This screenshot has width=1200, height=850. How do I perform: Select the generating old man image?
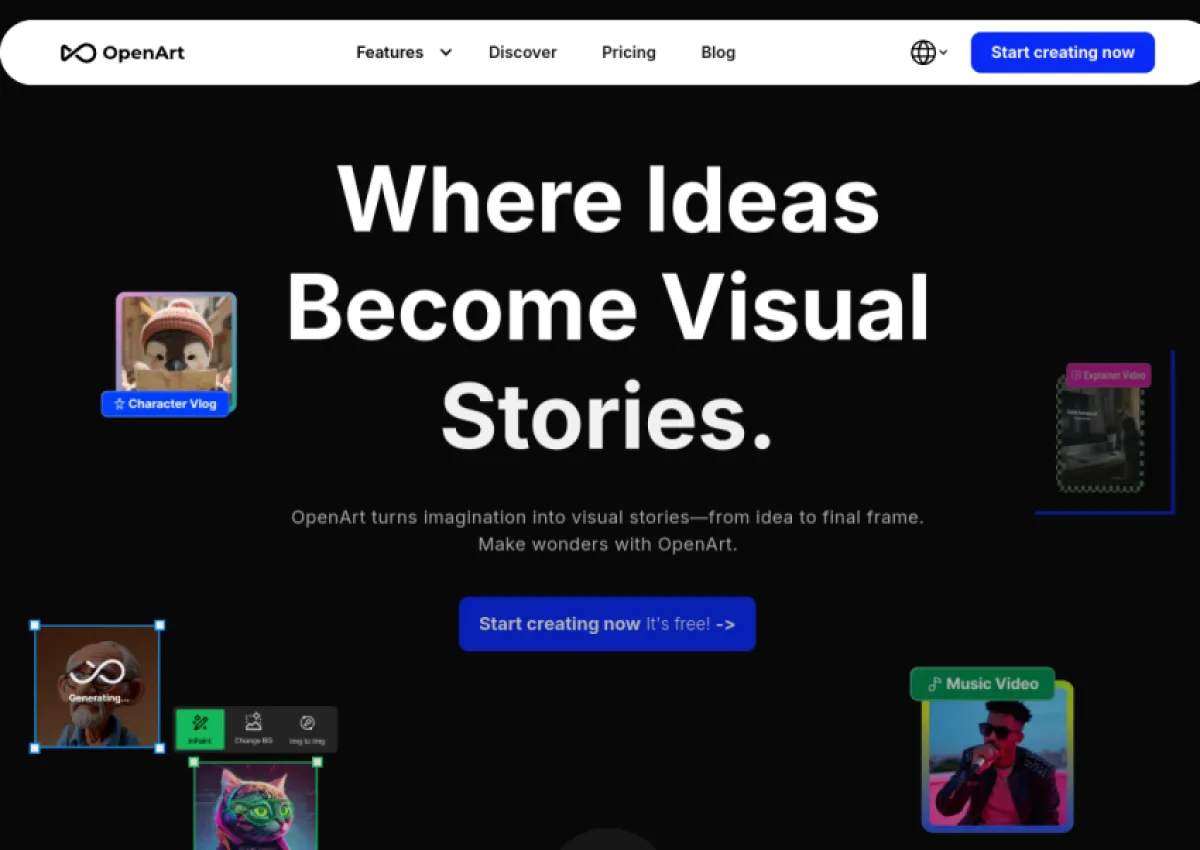tap(97, 686)
